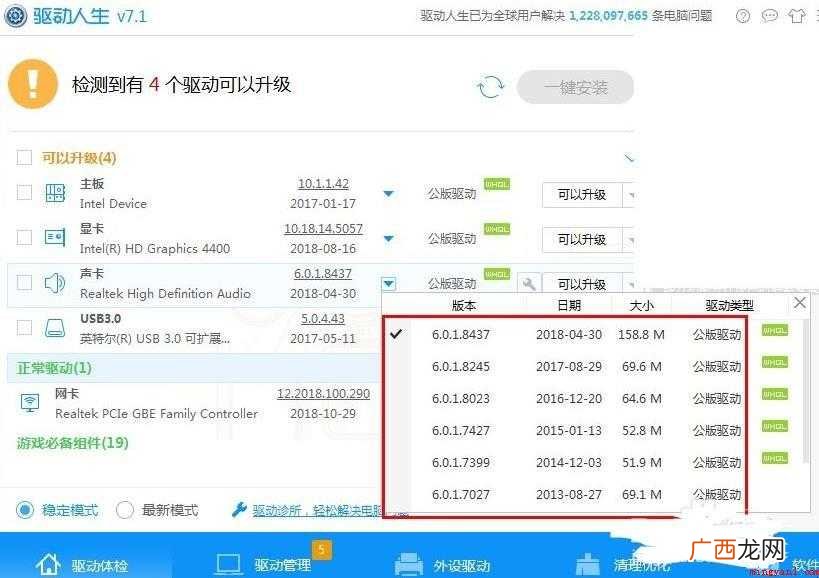
Task: Click the printer icon of 外设驱动
Action: tap(408, 564)
